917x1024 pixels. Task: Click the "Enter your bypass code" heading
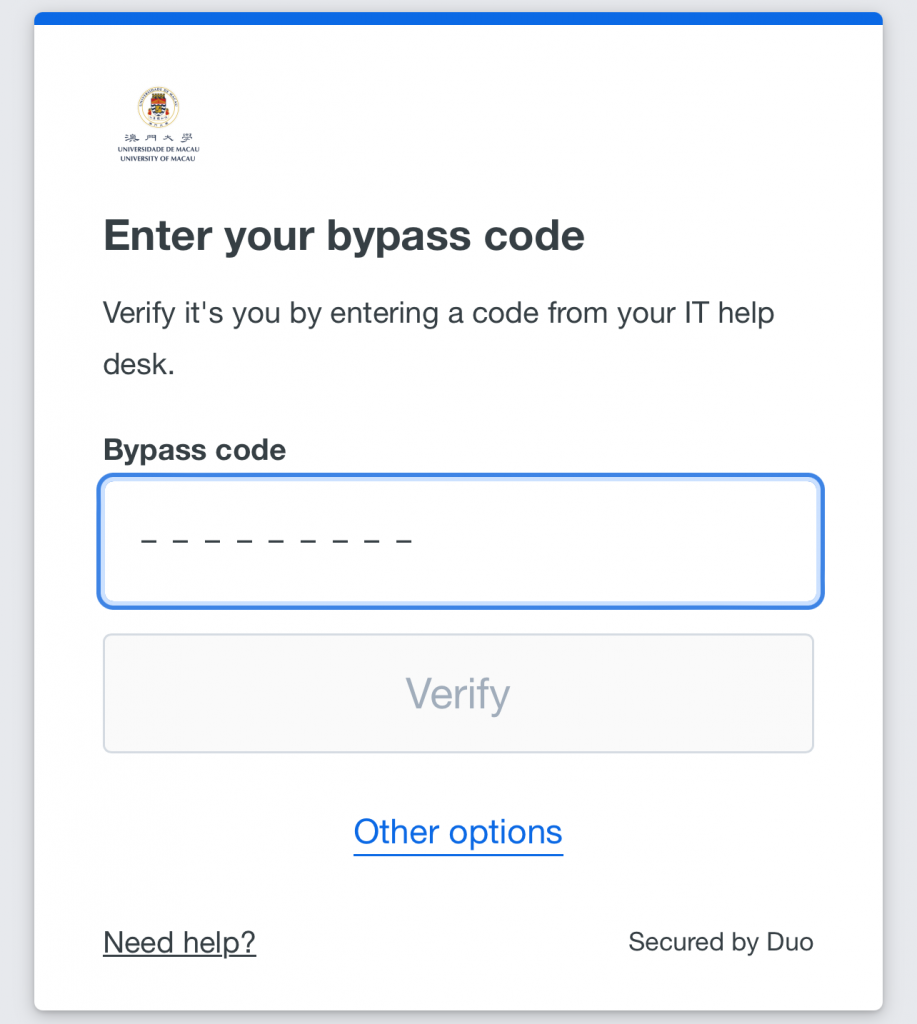(x=344, y=237)
